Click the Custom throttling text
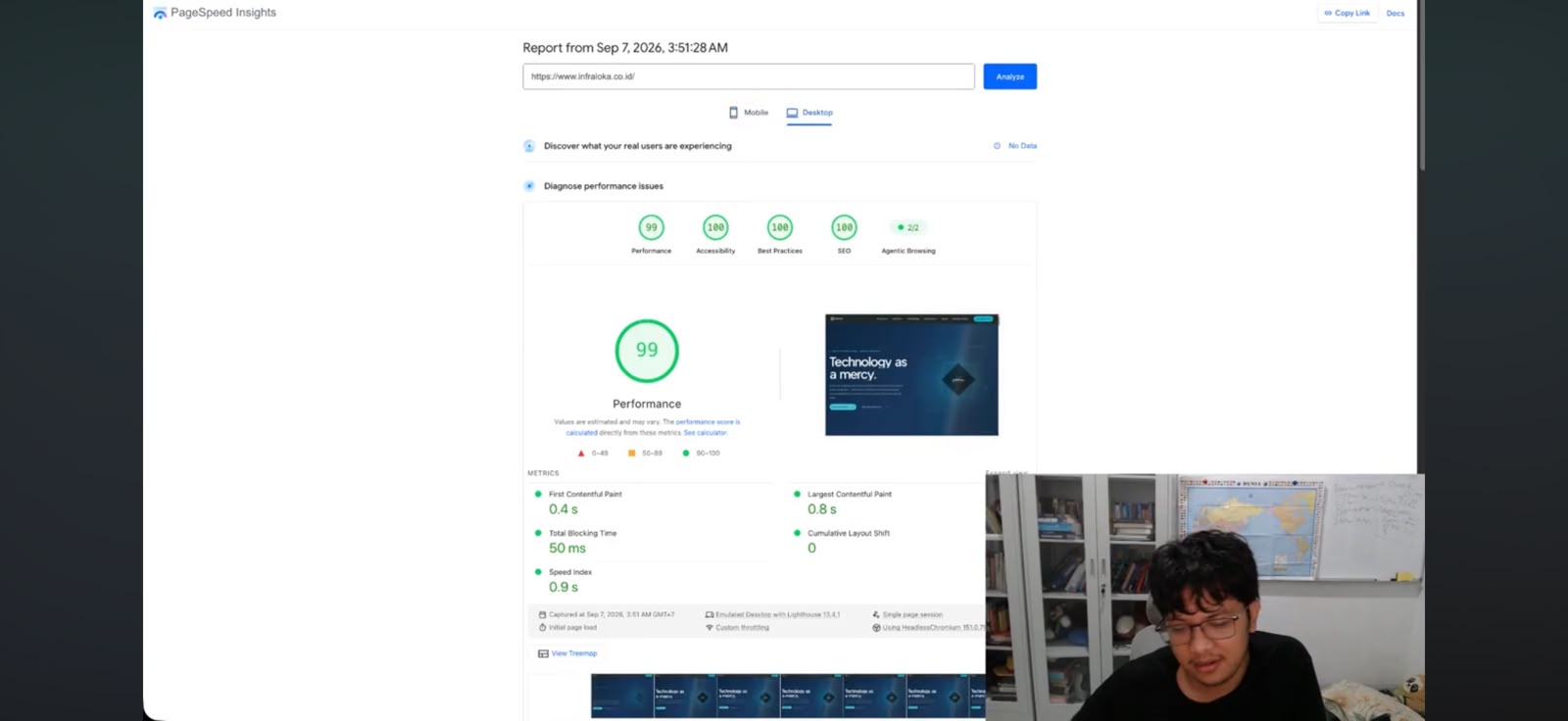 click(742, 628)
